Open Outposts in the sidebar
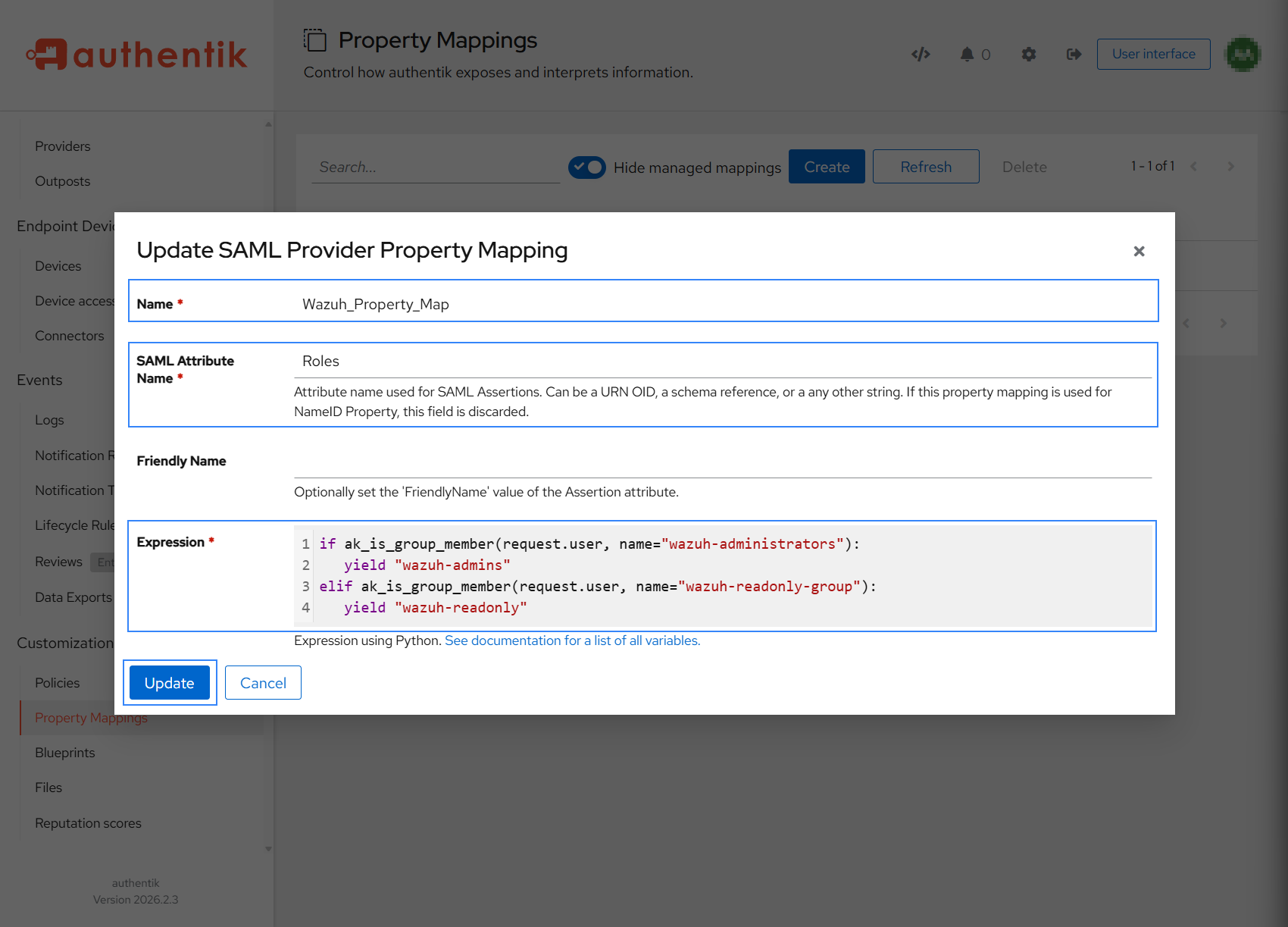 point(62,181)
